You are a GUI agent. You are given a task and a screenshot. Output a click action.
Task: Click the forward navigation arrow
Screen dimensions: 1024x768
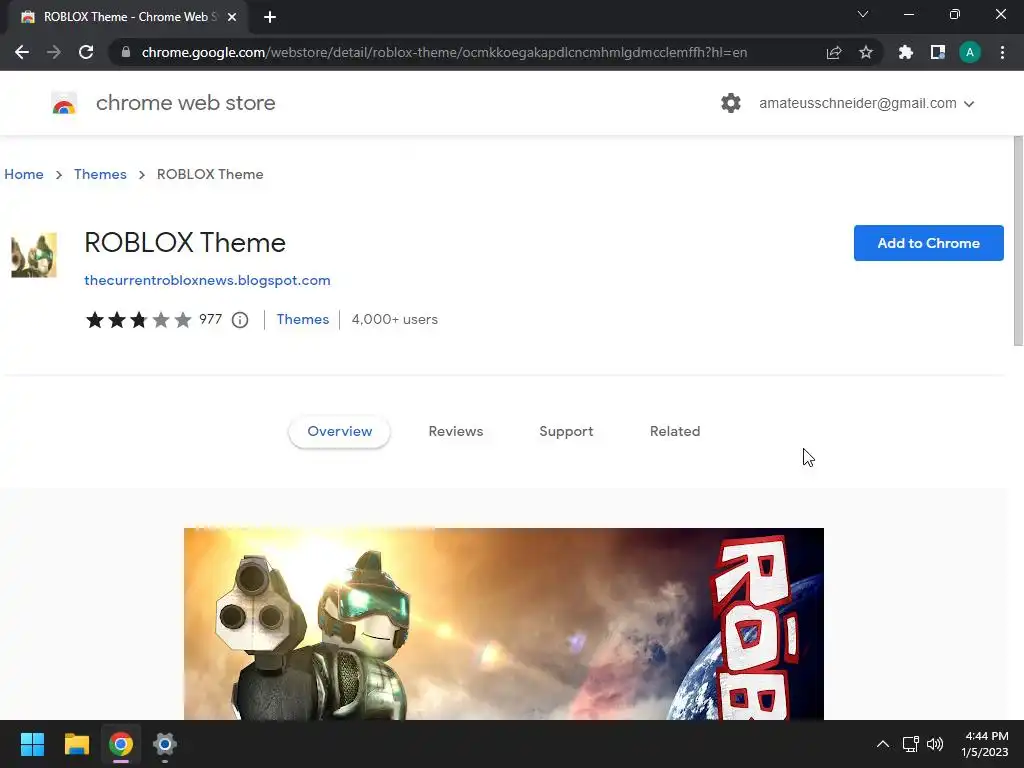click(x=54, y=52)
